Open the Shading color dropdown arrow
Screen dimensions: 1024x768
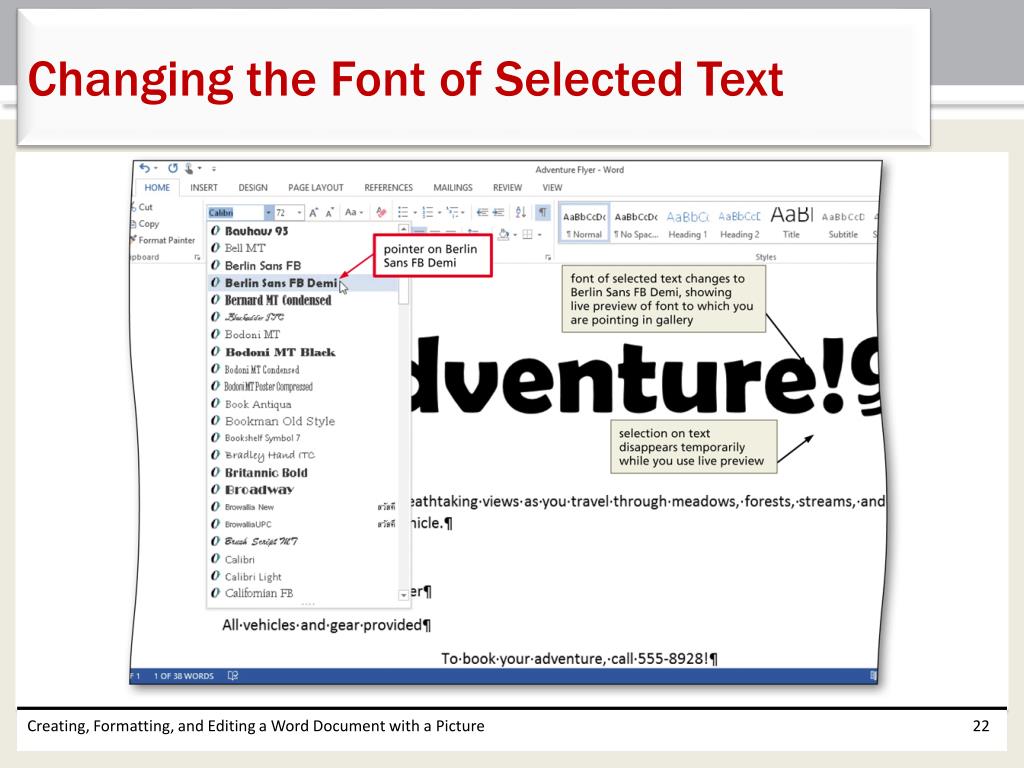click(515, 235)
